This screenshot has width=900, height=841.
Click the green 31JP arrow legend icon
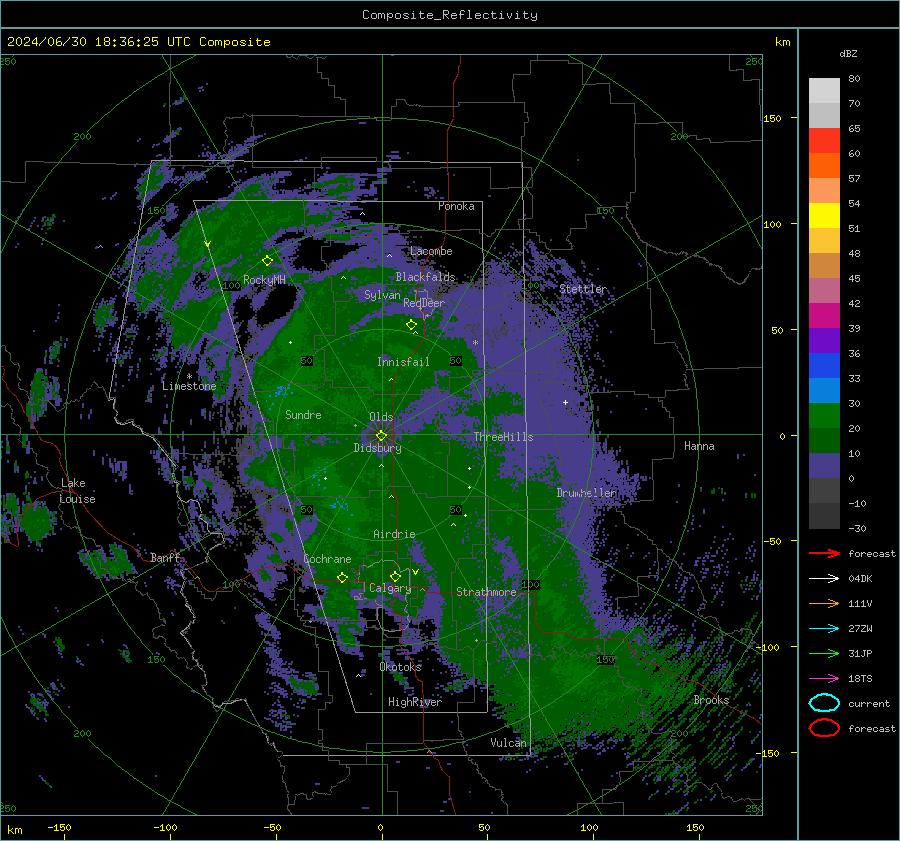click(x=824, y=653)
